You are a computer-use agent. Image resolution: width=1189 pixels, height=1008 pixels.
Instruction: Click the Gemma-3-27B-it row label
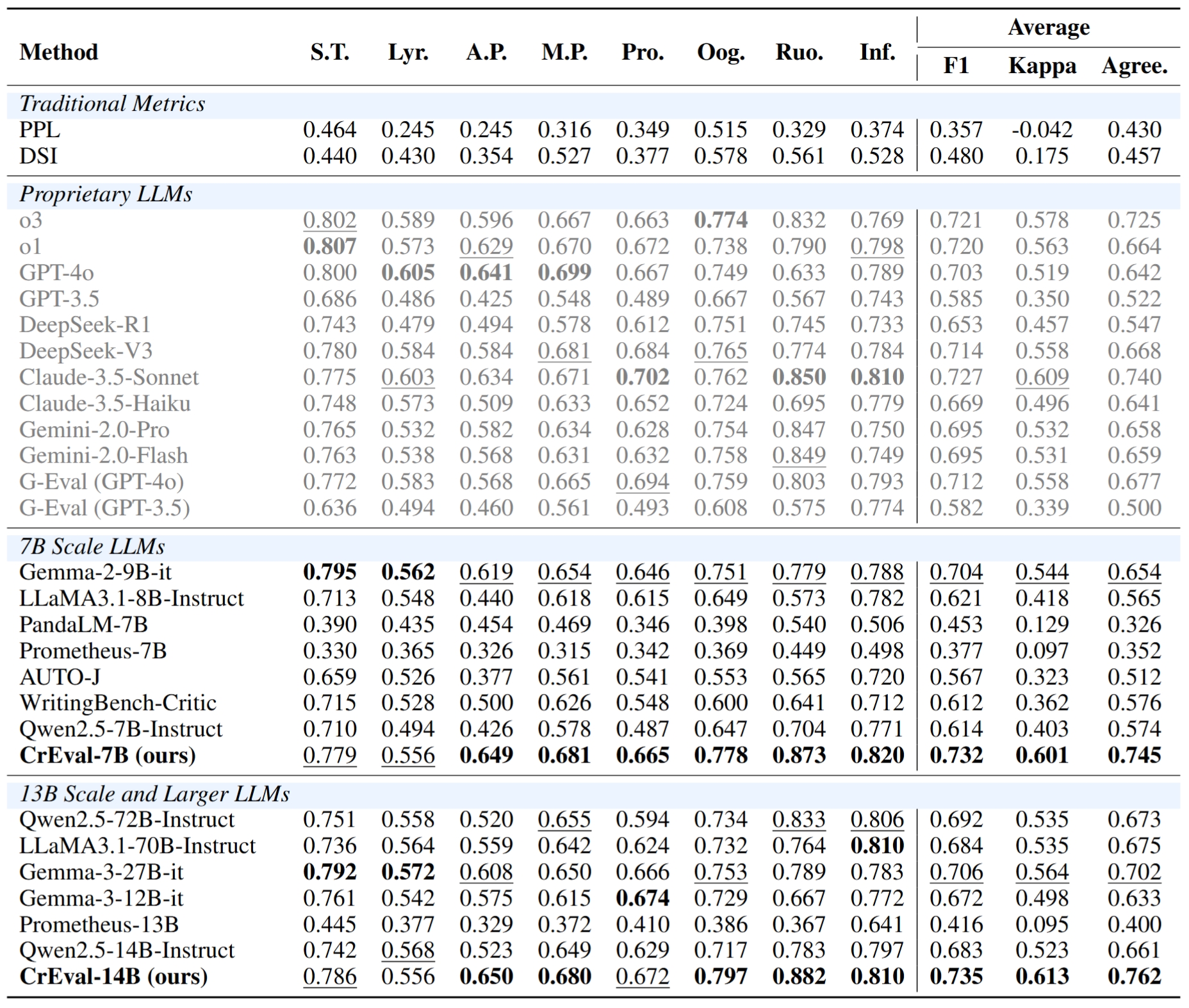point(101,872)
